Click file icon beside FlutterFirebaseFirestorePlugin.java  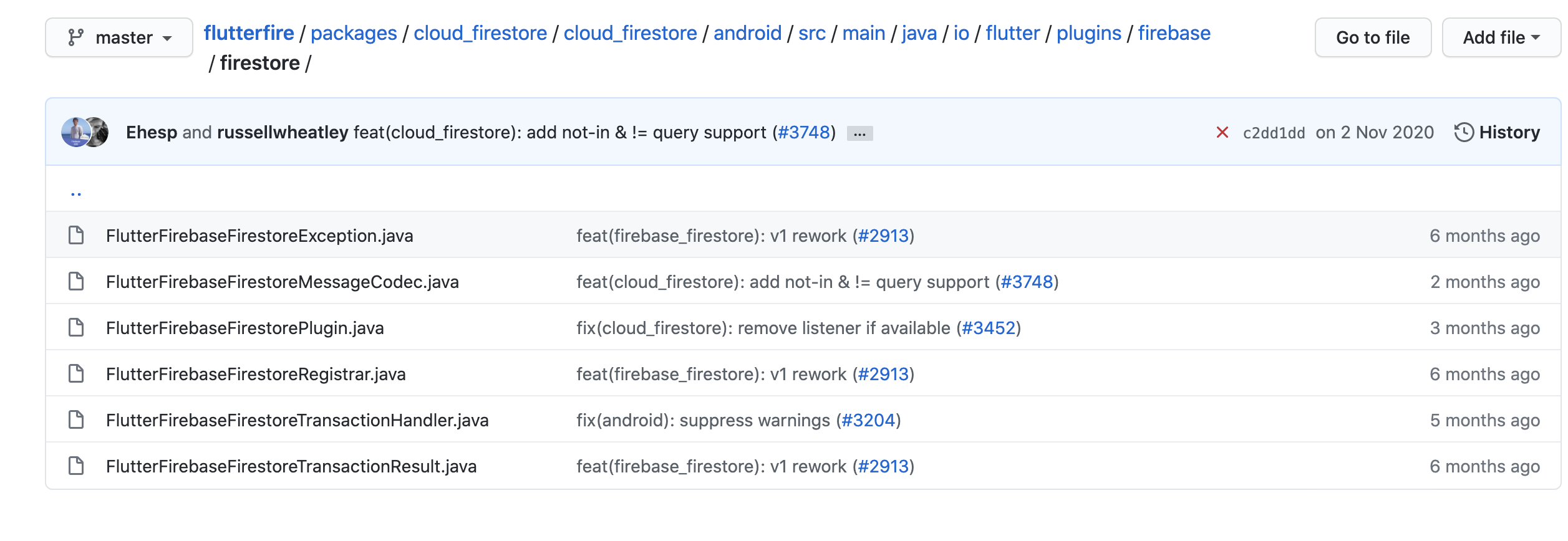(76, 328)
